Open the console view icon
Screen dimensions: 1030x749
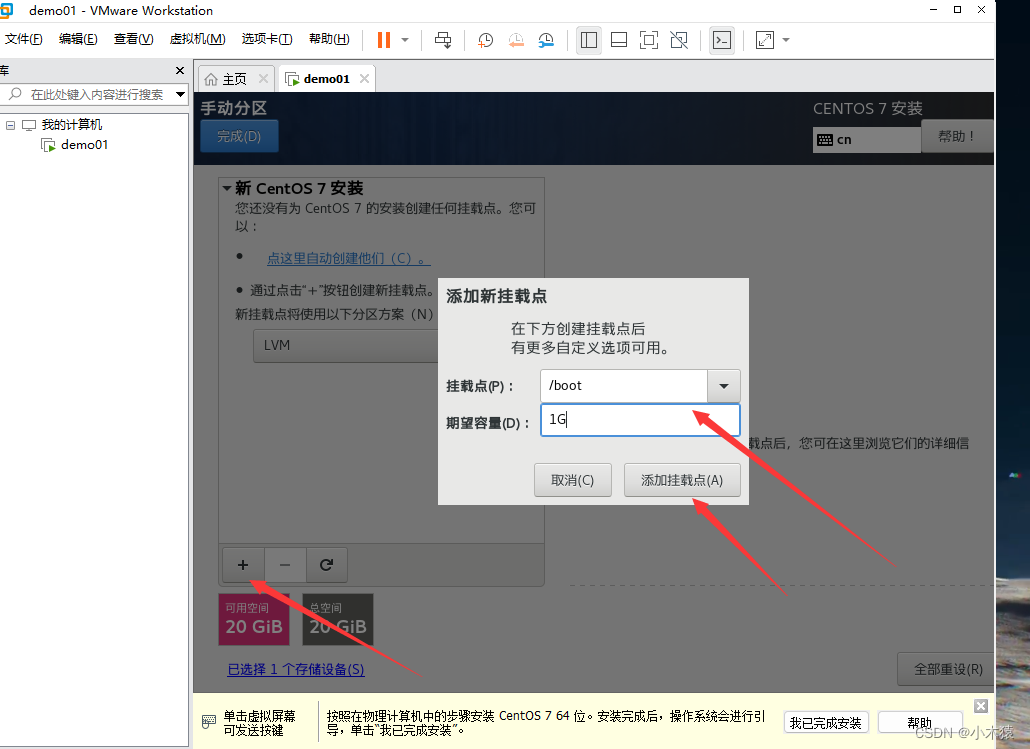point(722,40)
